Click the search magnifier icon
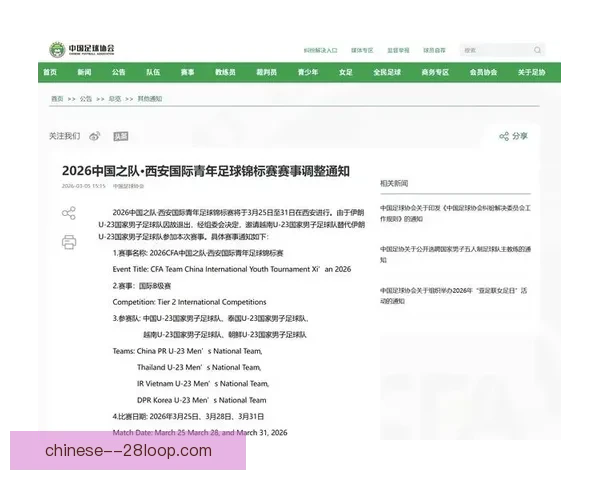Screen dimensions: 600x480 tap(537, 50)
